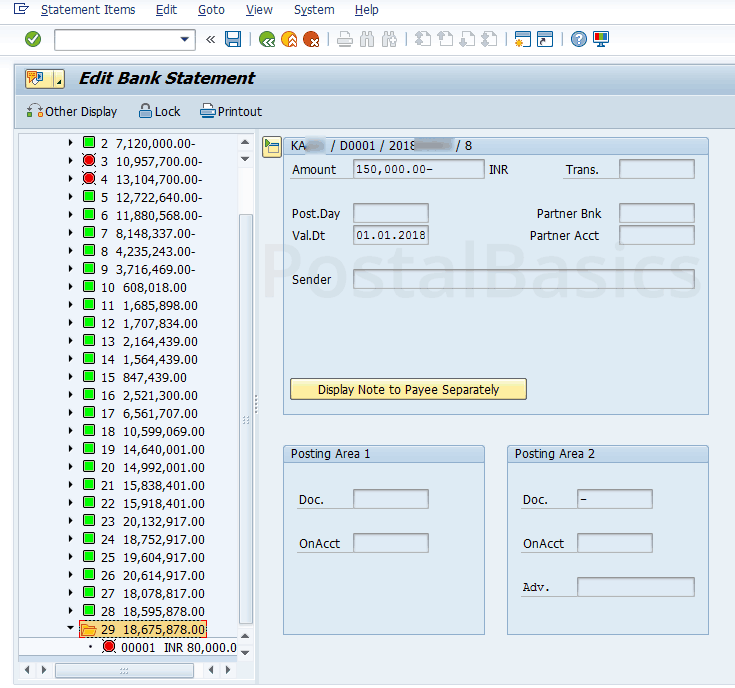Screen dimensions: 735x688
Task: Click the Other Display button
Action: tap(72, 111)
